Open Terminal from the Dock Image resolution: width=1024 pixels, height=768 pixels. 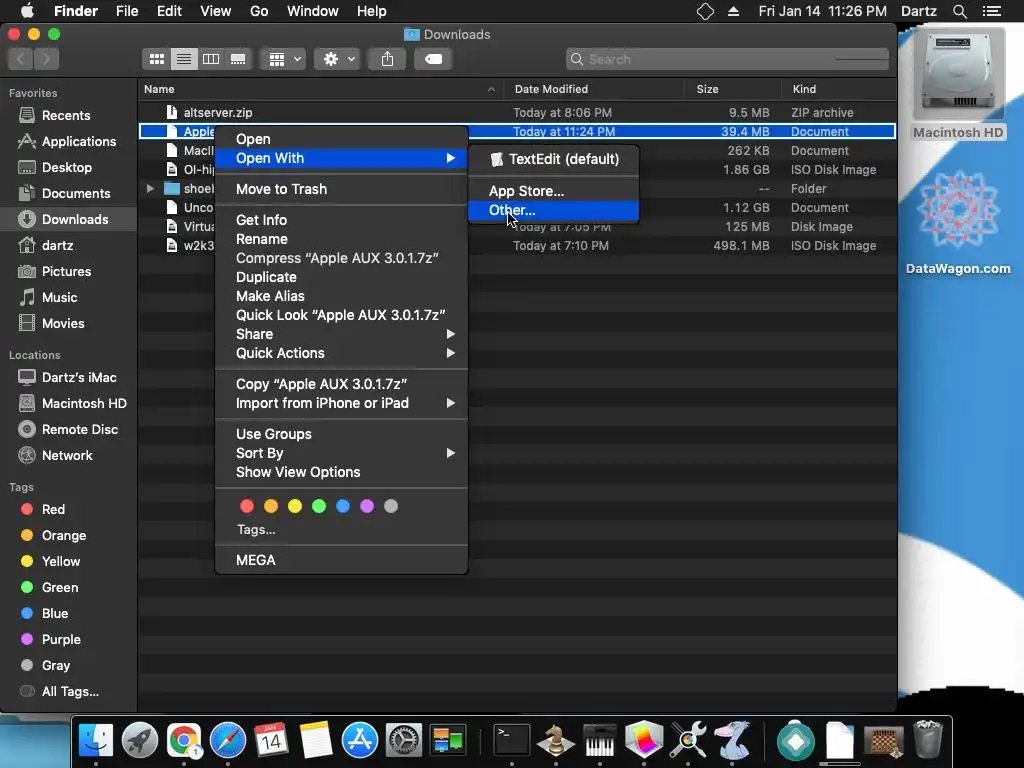tap(511, 741)
